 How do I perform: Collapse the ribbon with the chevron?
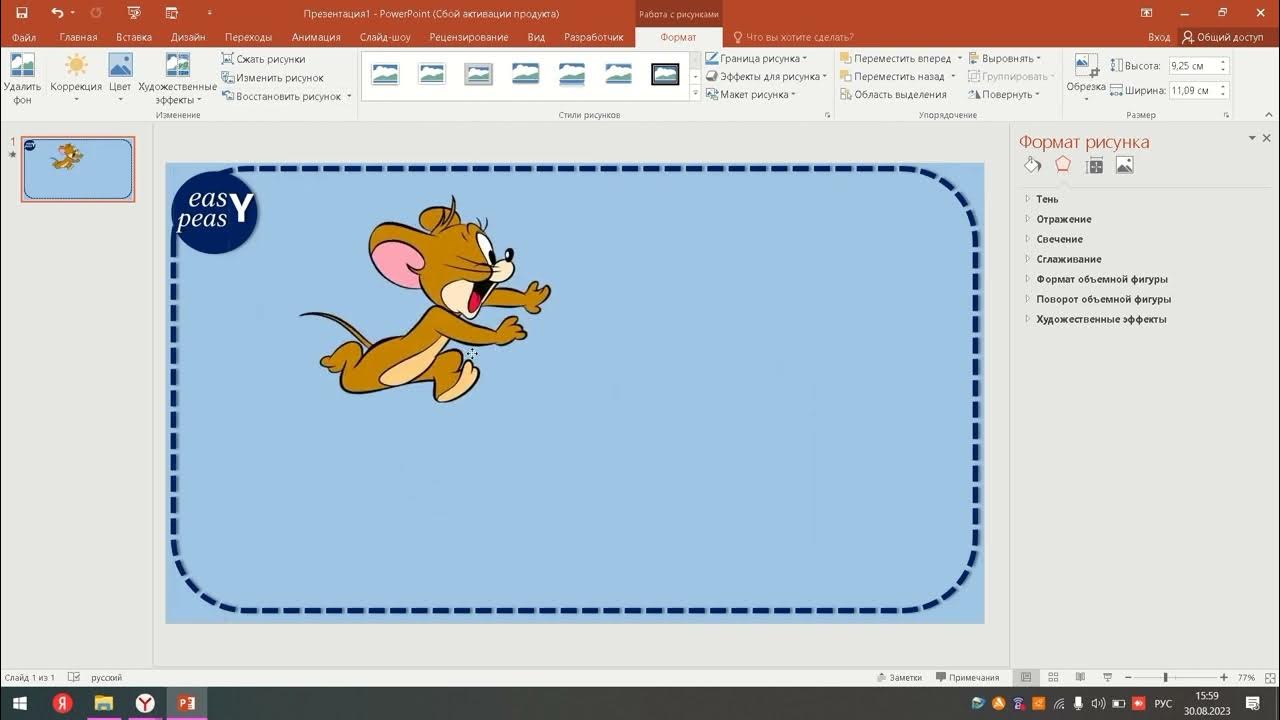coord(1267,114)
